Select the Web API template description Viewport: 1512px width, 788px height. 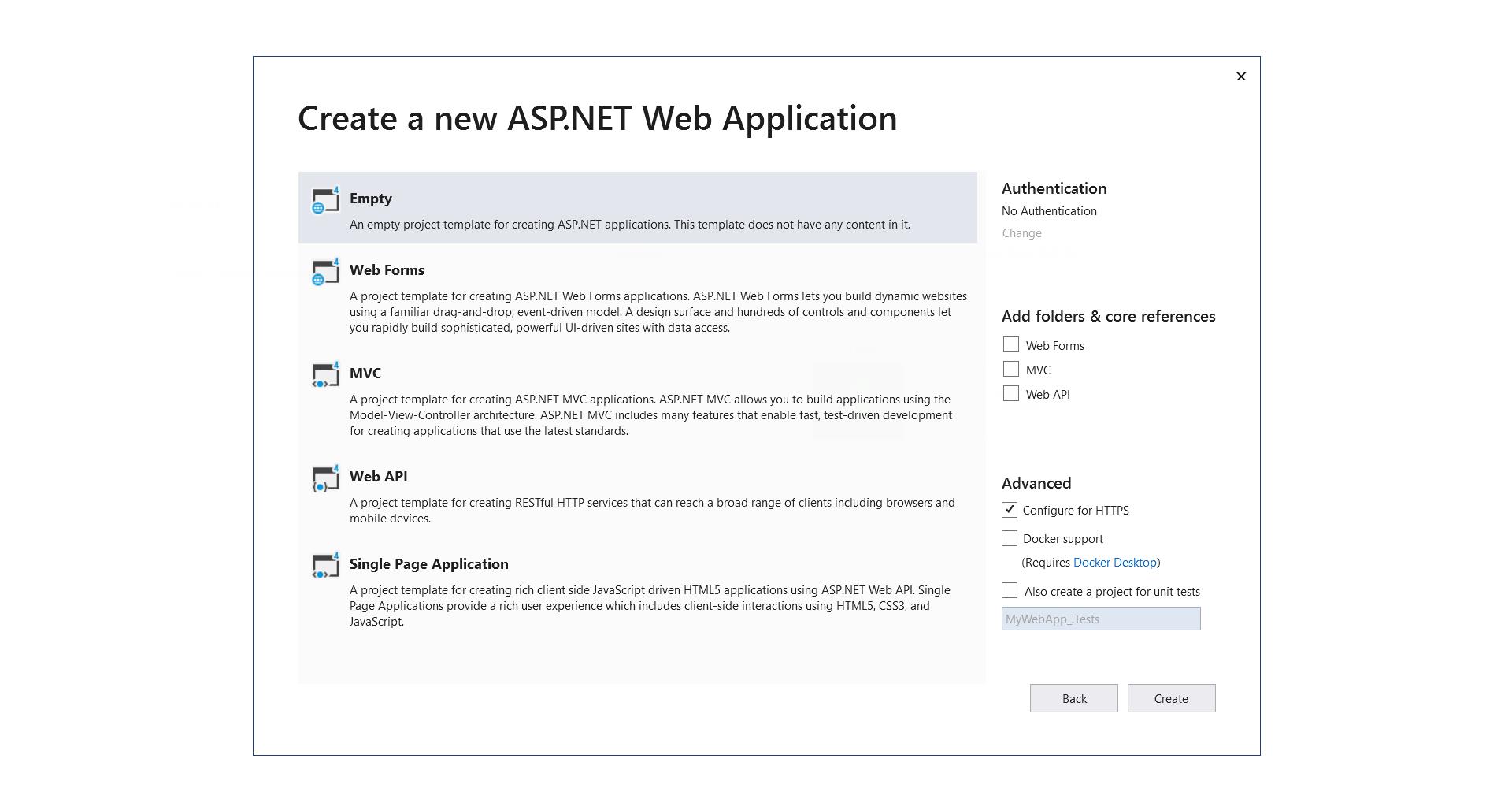[x=651, y=511]
